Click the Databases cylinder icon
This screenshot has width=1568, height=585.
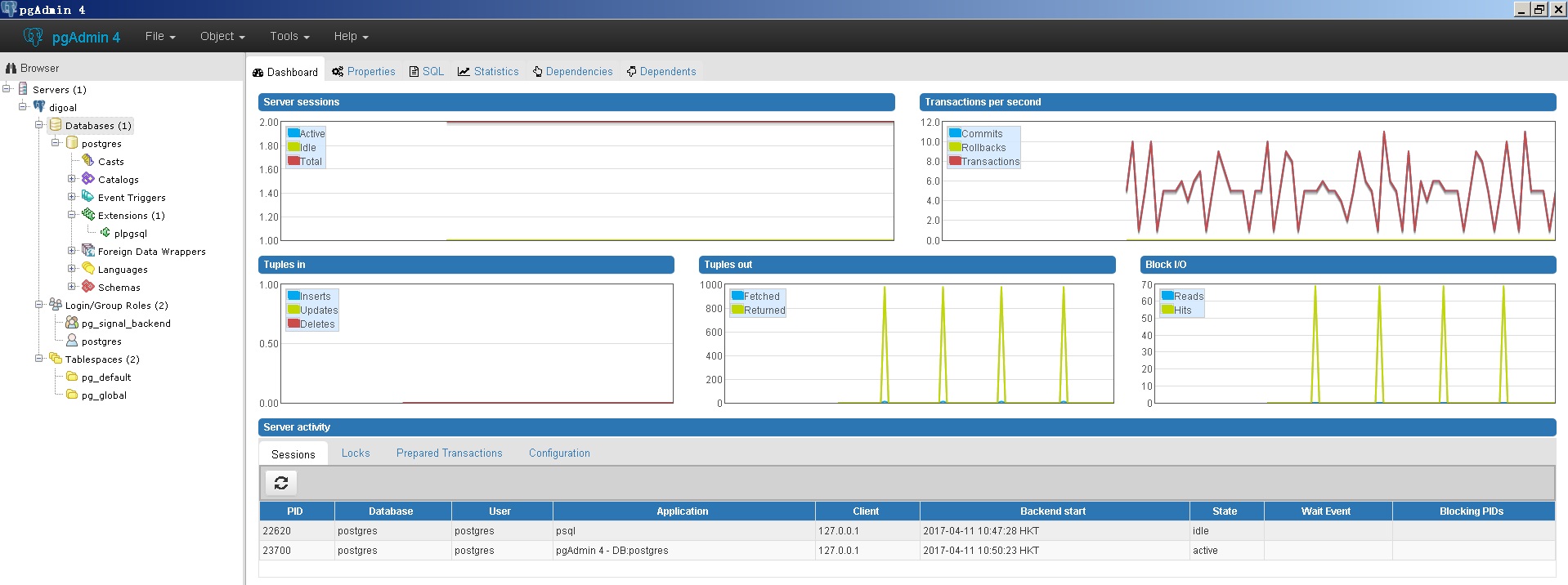pyautogui.click(x=56, y=125)
